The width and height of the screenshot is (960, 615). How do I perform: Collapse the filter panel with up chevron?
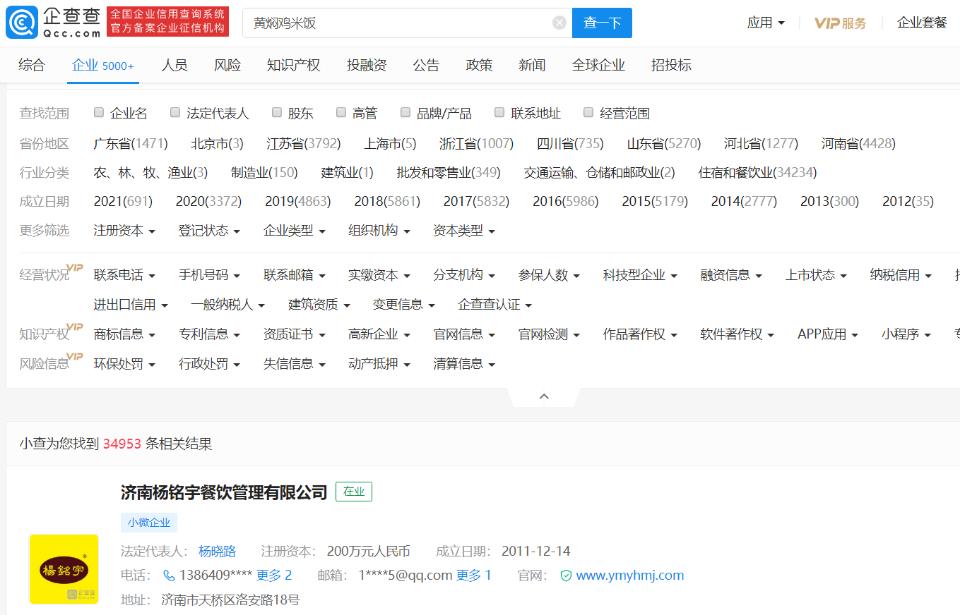coord(544,396)
